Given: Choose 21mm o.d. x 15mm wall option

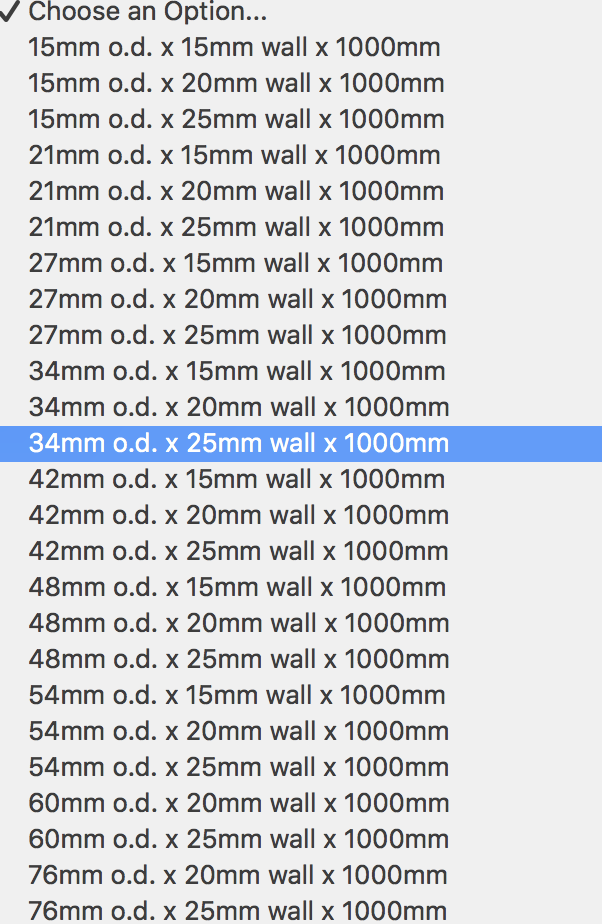Looking at the screenshot, I should (x=235, y=155).
